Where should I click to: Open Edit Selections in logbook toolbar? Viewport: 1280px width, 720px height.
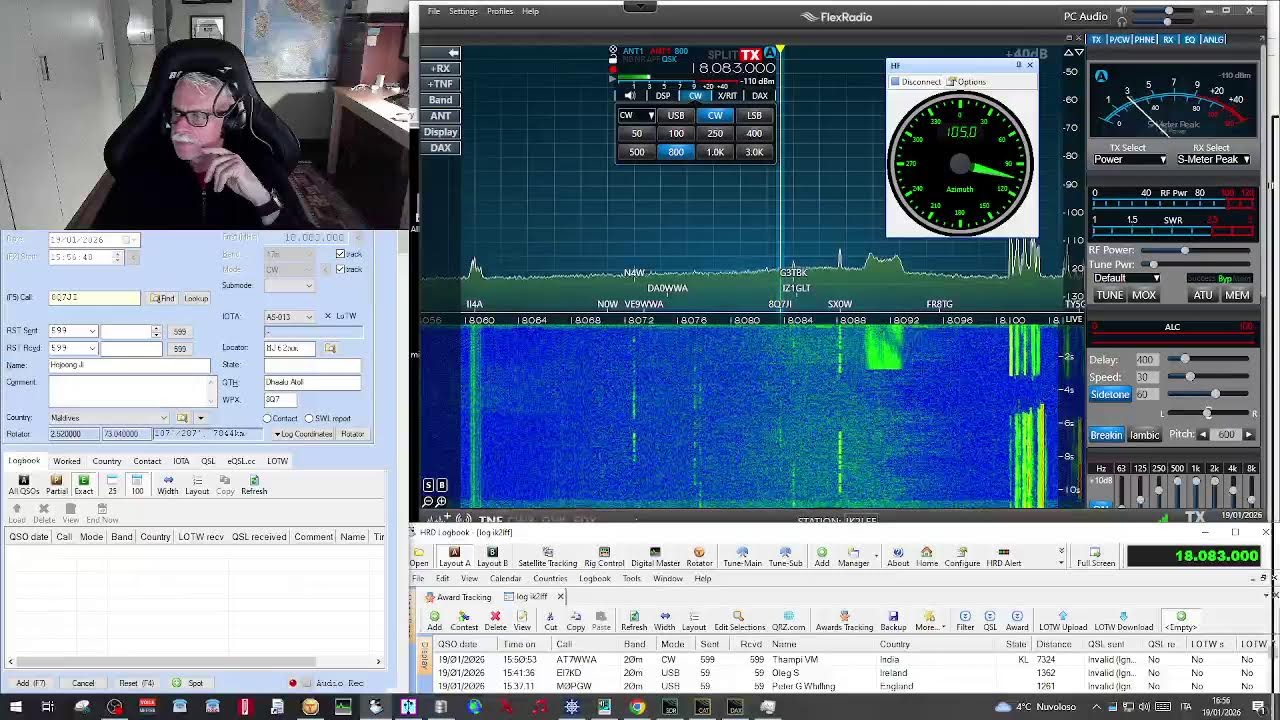[x=739, y=621]
